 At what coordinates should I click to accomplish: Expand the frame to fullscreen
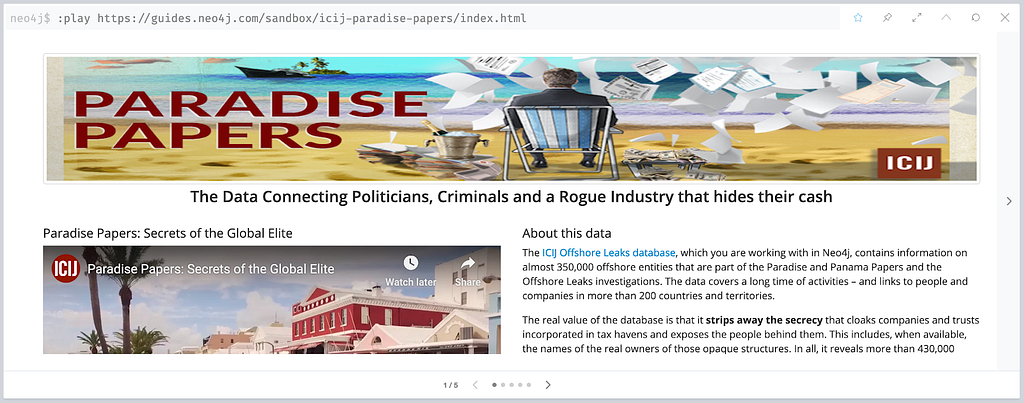click(917, 18)
